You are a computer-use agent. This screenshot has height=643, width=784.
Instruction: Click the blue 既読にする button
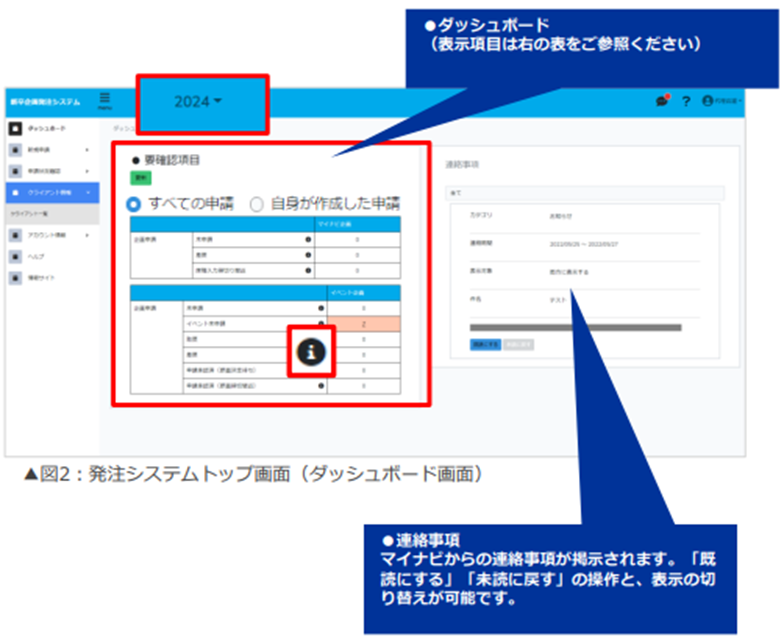[x=485, y=344]
